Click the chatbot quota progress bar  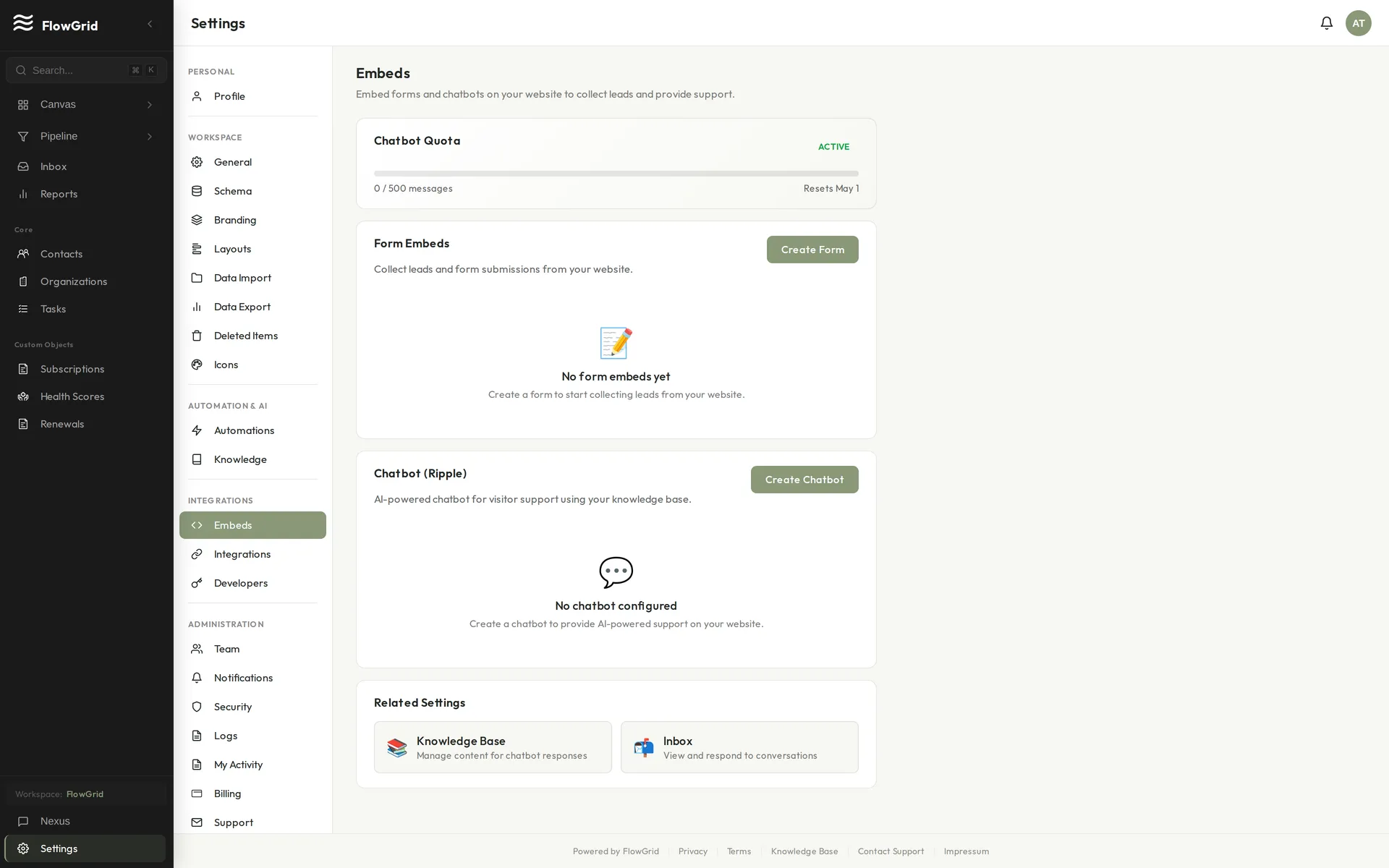click(x=616, y=174)
